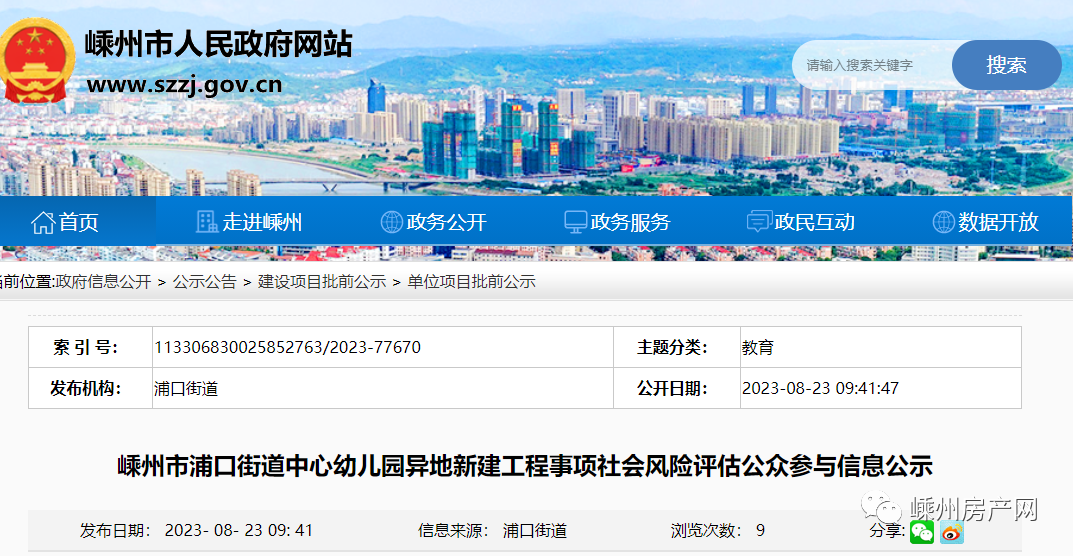Share the page via WeChat icon
Viewport: 1073px width, 556px height.
tap(921, 532)
